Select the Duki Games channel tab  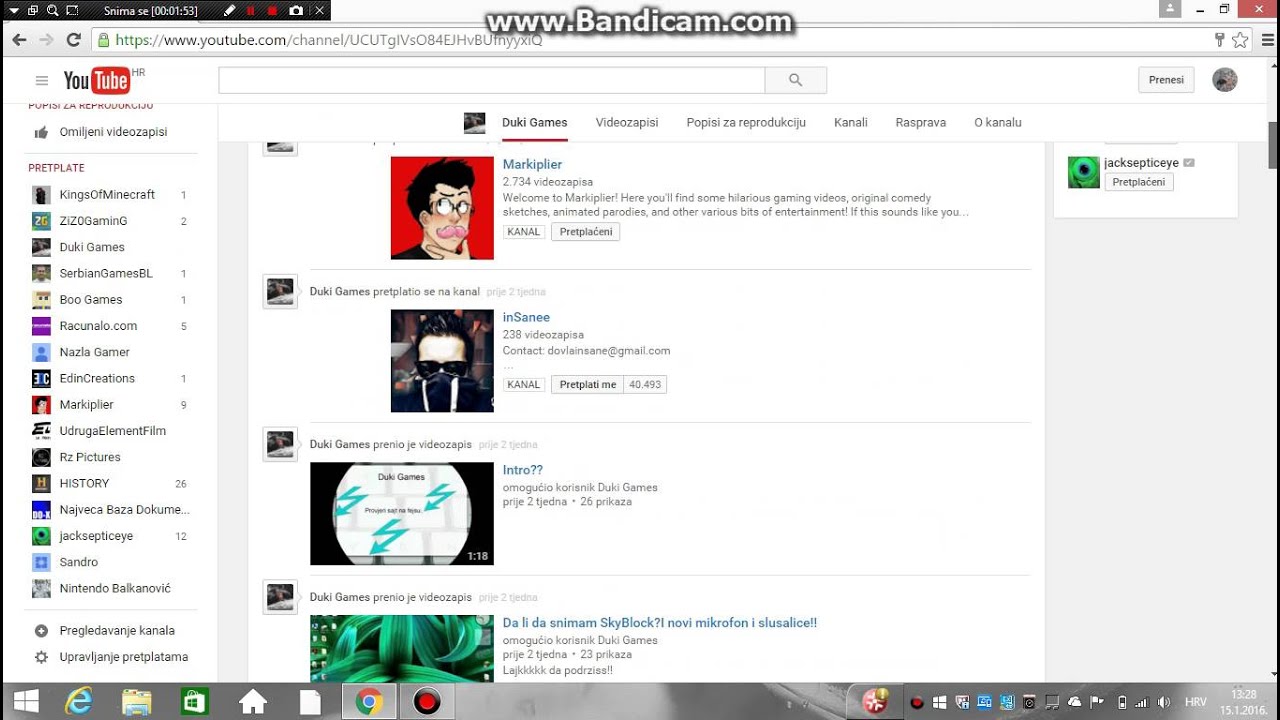point(534,123)
